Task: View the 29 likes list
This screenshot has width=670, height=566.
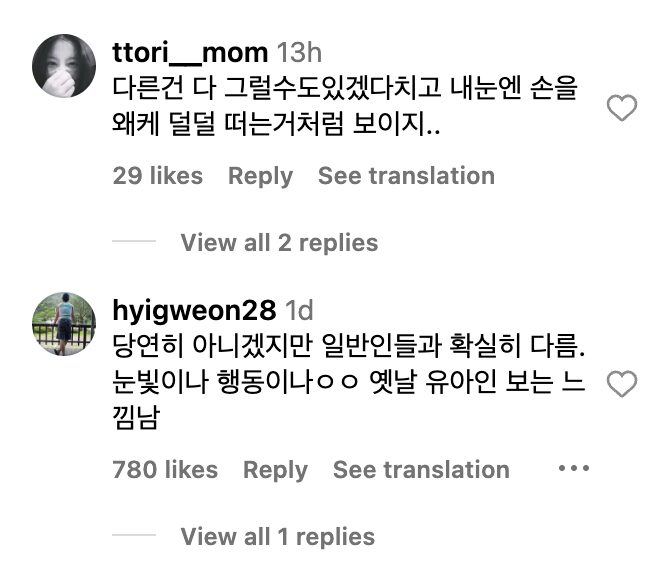Action: pos(158,176)
